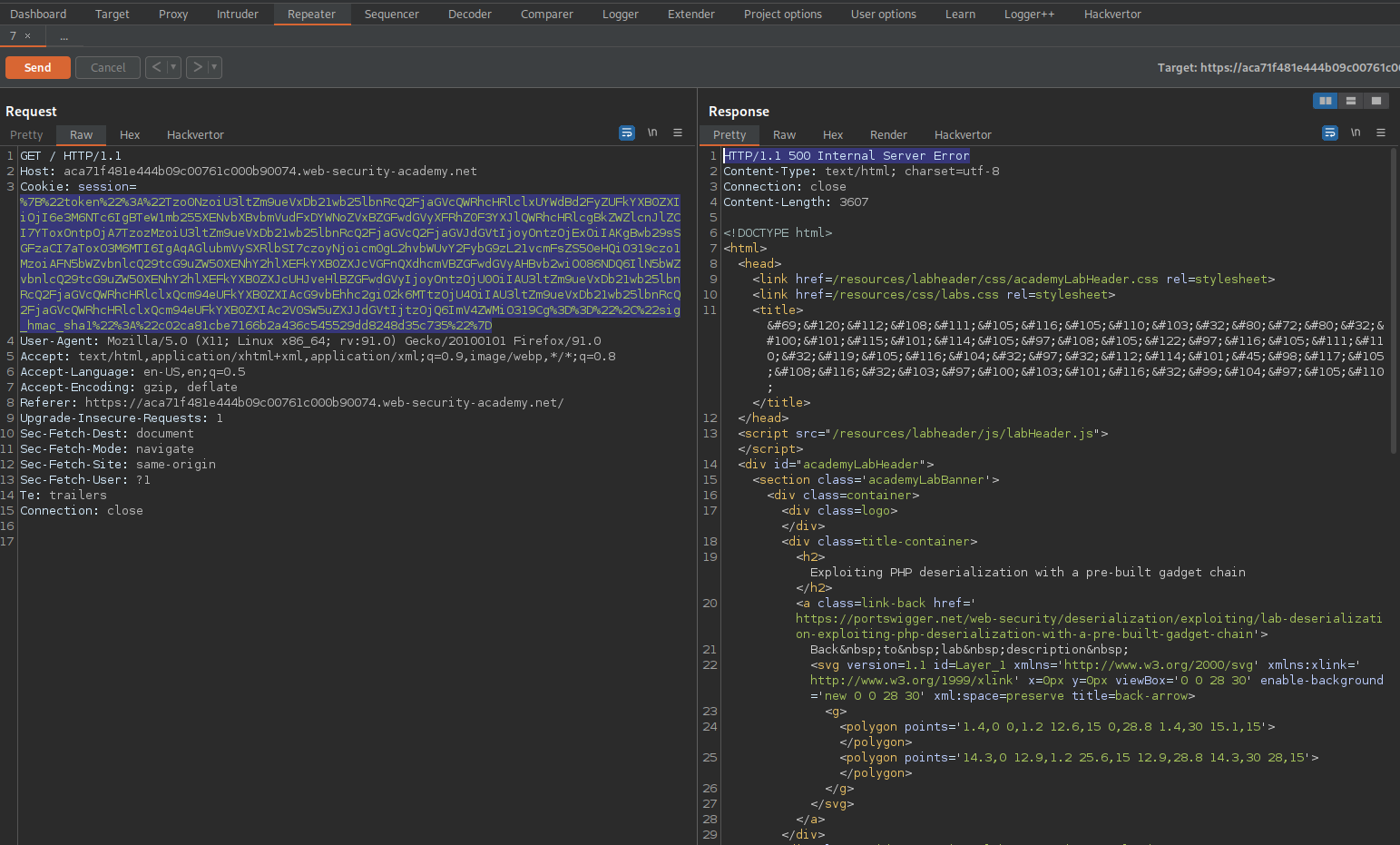Open the Project options tab
Viewport: 1400px width, 845px height.
(x=783, y=14)
